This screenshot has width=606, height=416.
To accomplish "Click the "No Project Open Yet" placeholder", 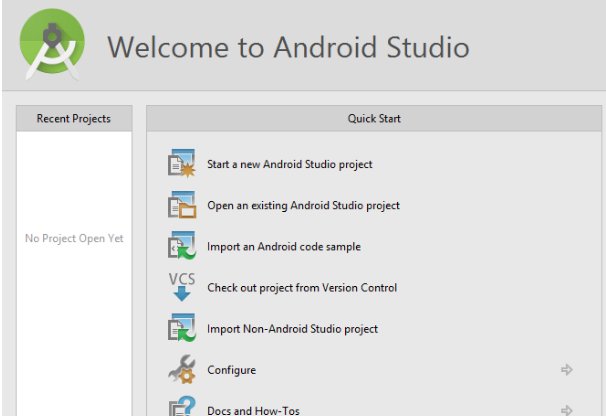I will pyautogui.click(x=74, y=239).
